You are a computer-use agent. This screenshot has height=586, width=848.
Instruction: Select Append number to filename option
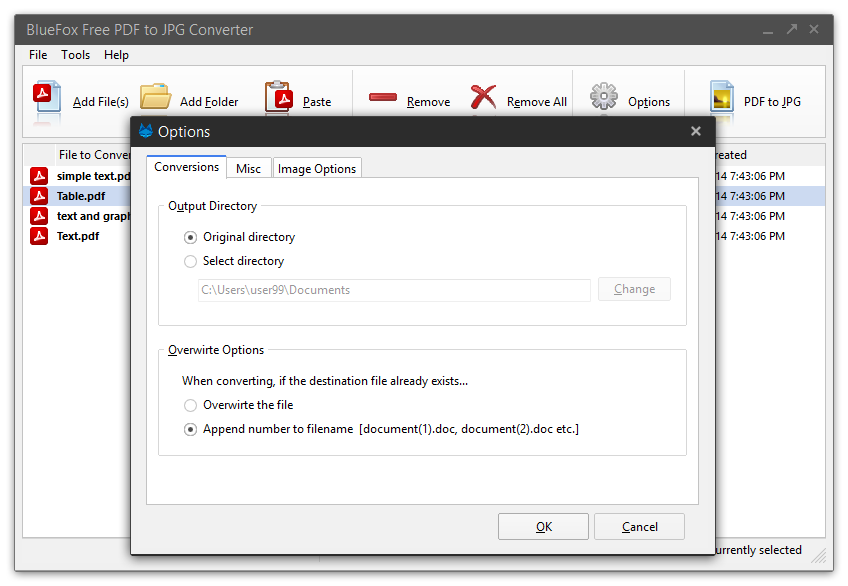[x=190, y=430]
